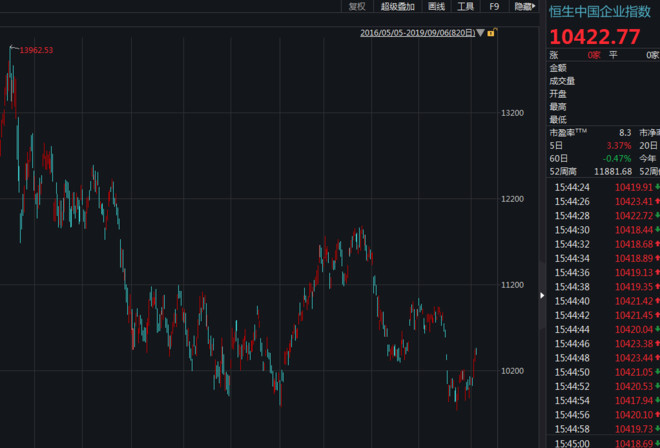Image resolution: width=660 pixels, height=448 pixels.
Task: Click 隐藏 to hide the panel
Action: pyautogui.click(x=524, y=6)
